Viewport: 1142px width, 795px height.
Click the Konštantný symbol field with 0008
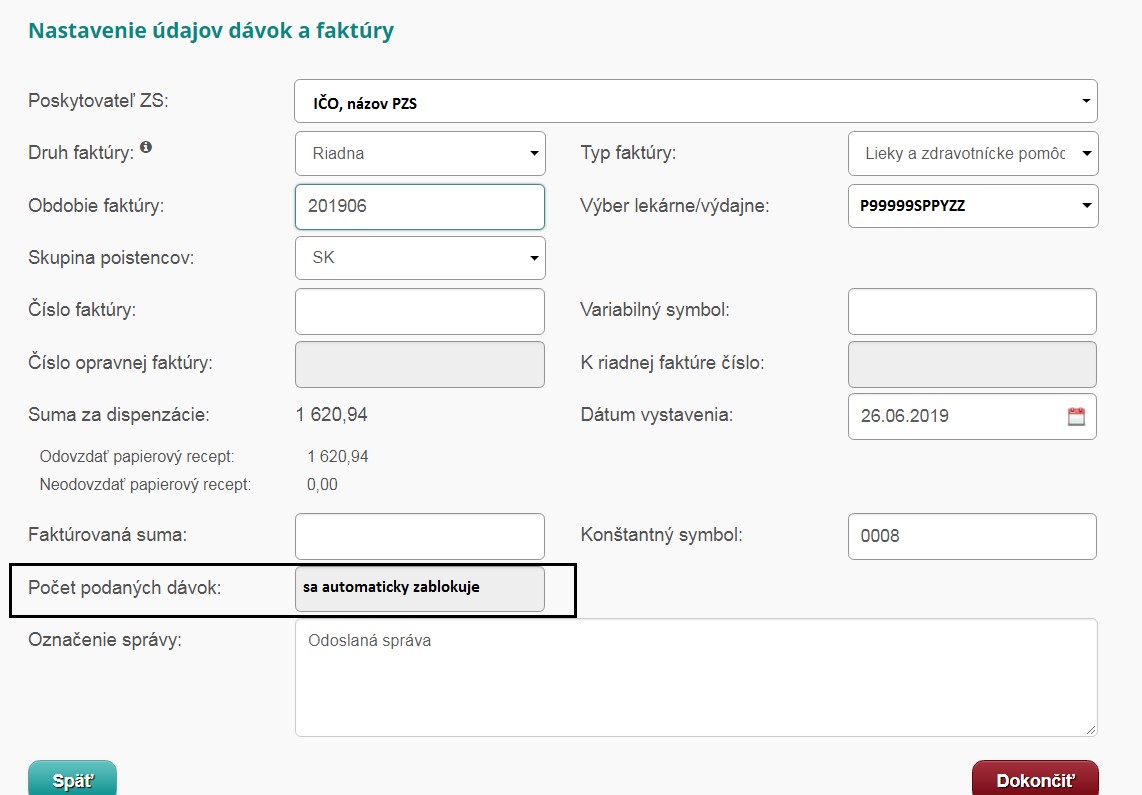pyautogui.click(x=972, y=536)
